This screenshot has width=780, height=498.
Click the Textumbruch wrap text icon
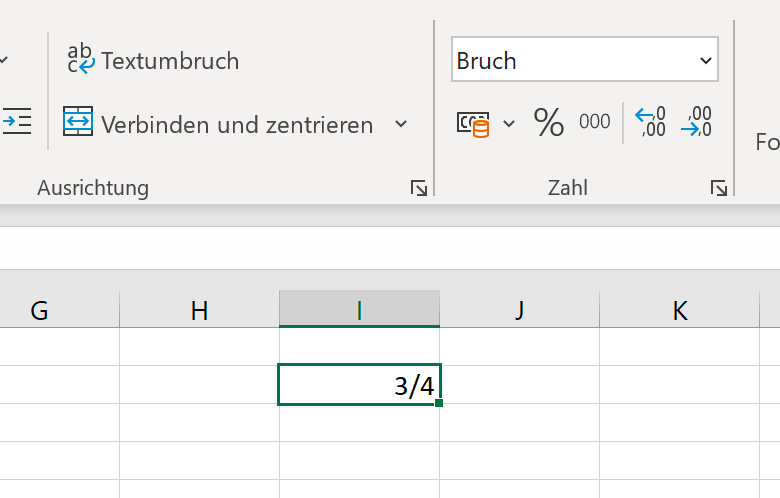(81, 59)
